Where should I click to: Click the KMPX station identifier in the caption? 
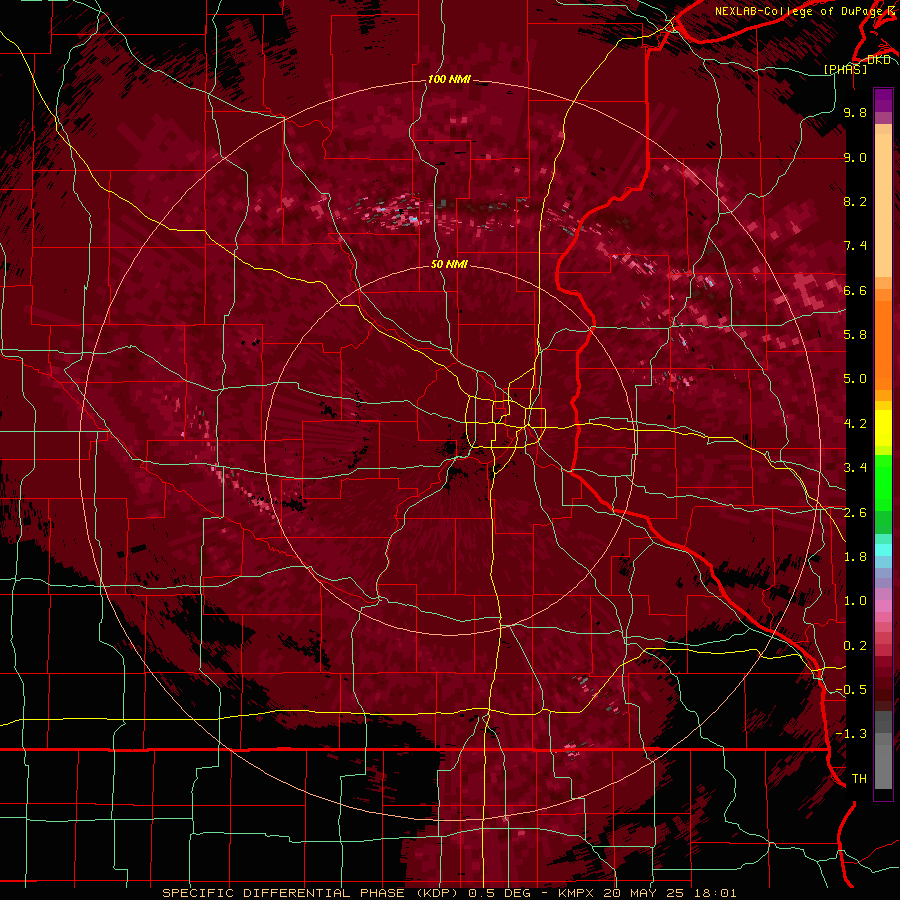(576, 893)
